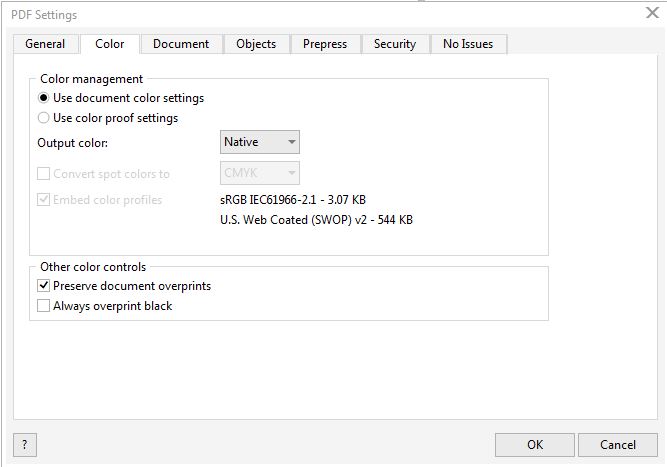Image resolution: width=667 pixels, height=467 pixels.
Task: Switch to the Prepress tab
Action: tap(325, 44)
